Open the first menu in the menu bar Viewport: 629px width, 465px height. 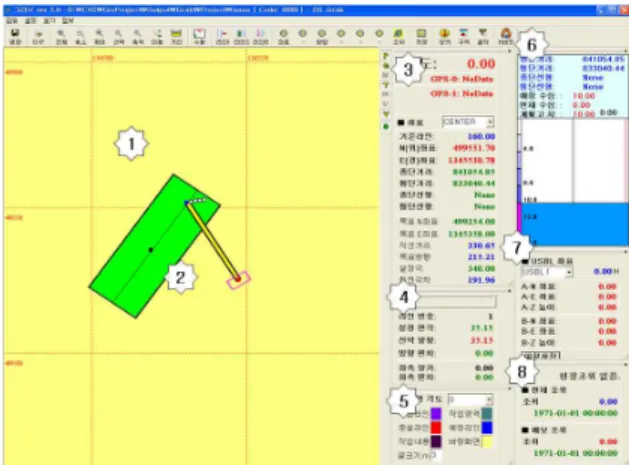12,21
